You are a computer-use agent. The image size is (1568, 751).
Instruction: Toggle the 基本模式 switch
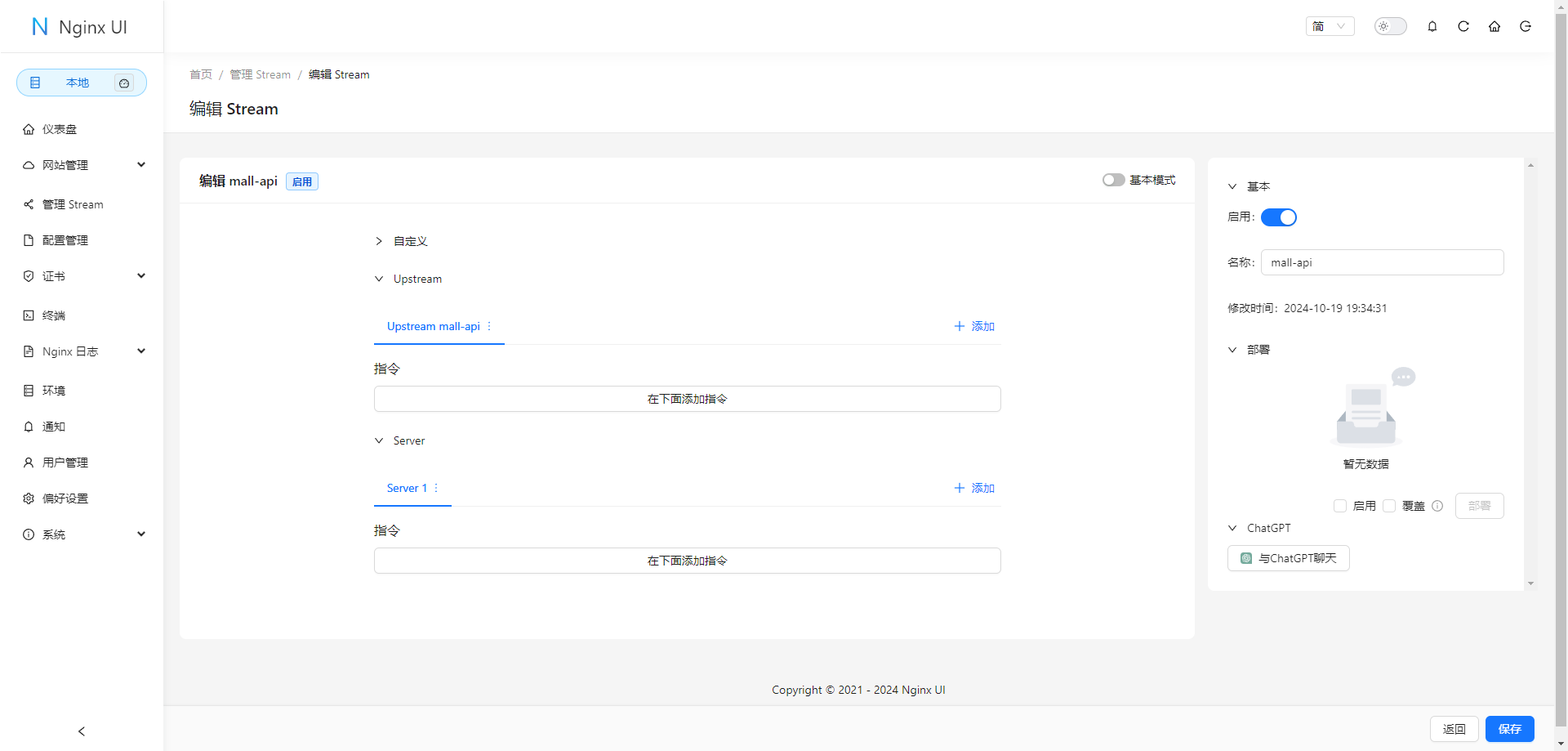click(x=1113, y=180)
